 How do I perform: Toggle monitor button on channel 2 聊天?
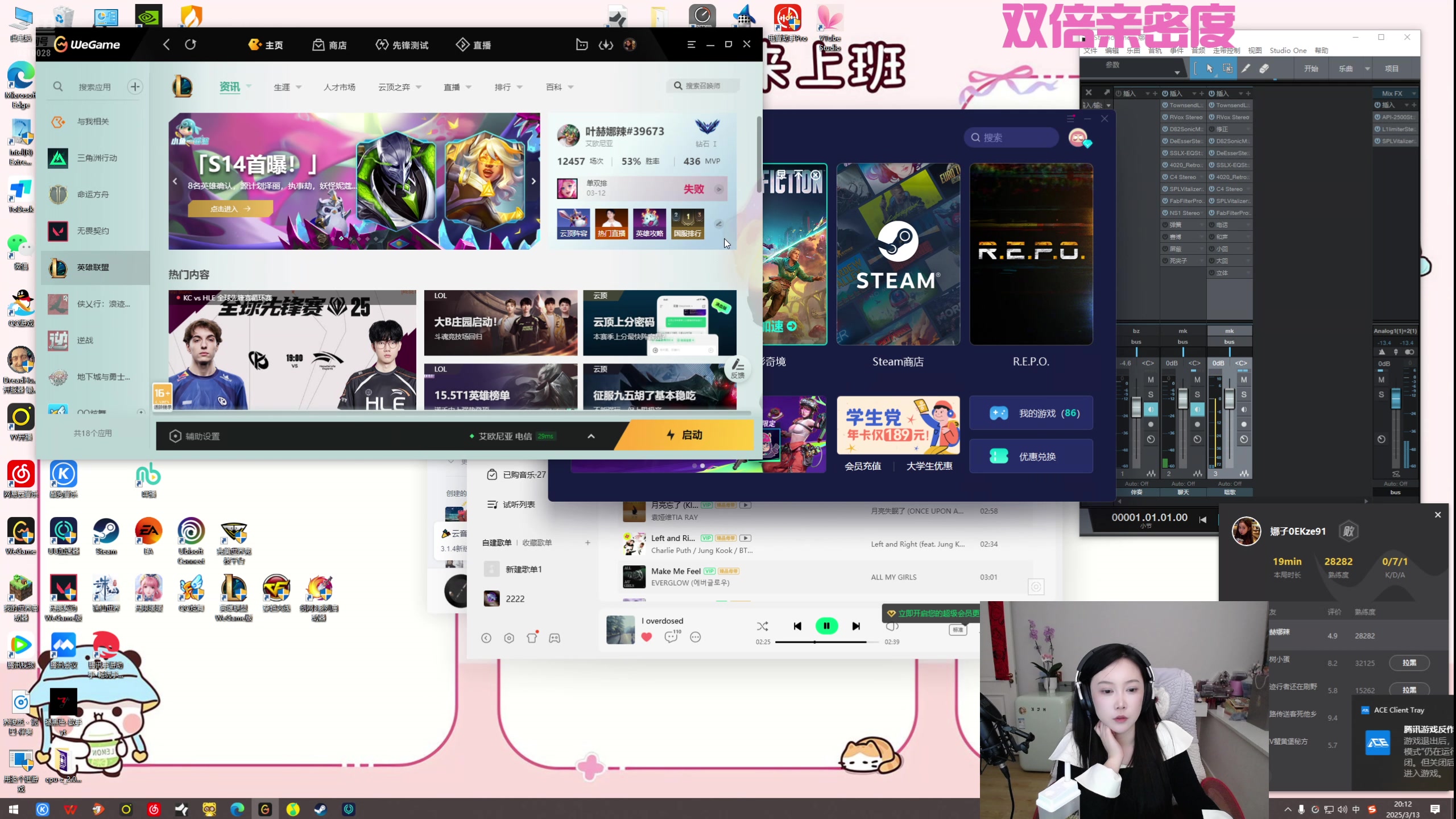coord(1197,409)
